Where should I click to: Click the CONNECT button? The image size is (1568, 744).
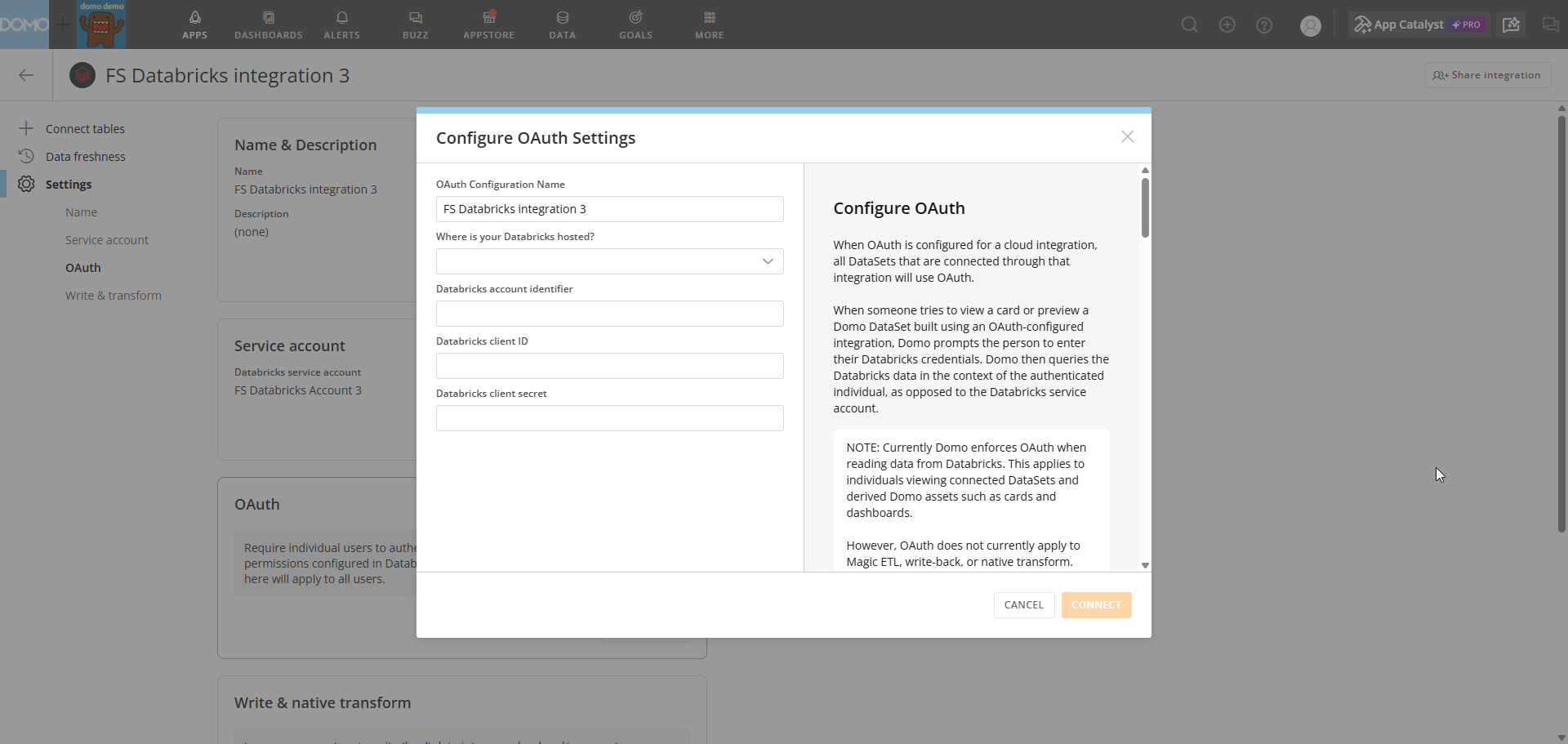point(1096,605)
